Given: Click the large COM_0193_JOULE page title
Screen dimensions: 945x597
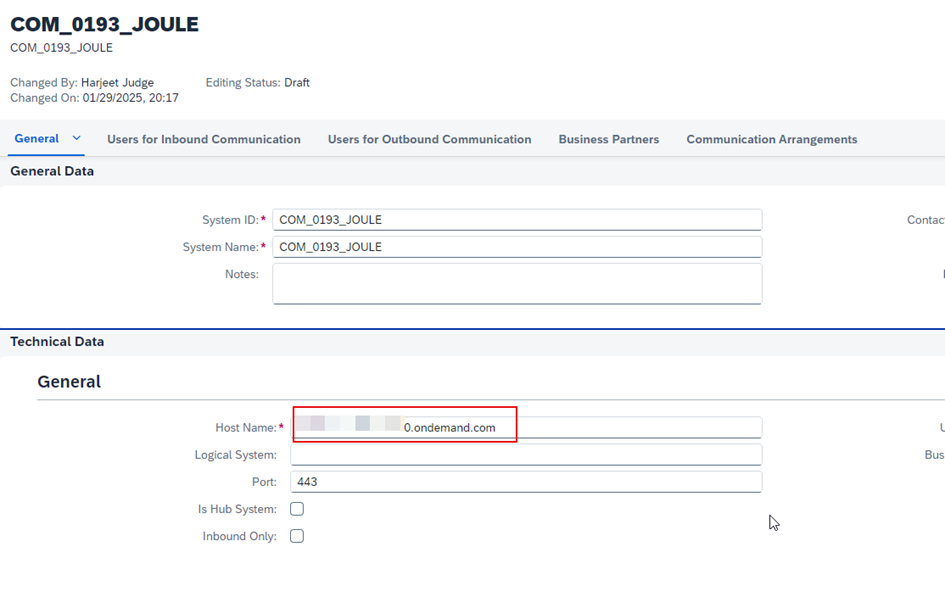Looking at the screenshot, I should (104, 25).
